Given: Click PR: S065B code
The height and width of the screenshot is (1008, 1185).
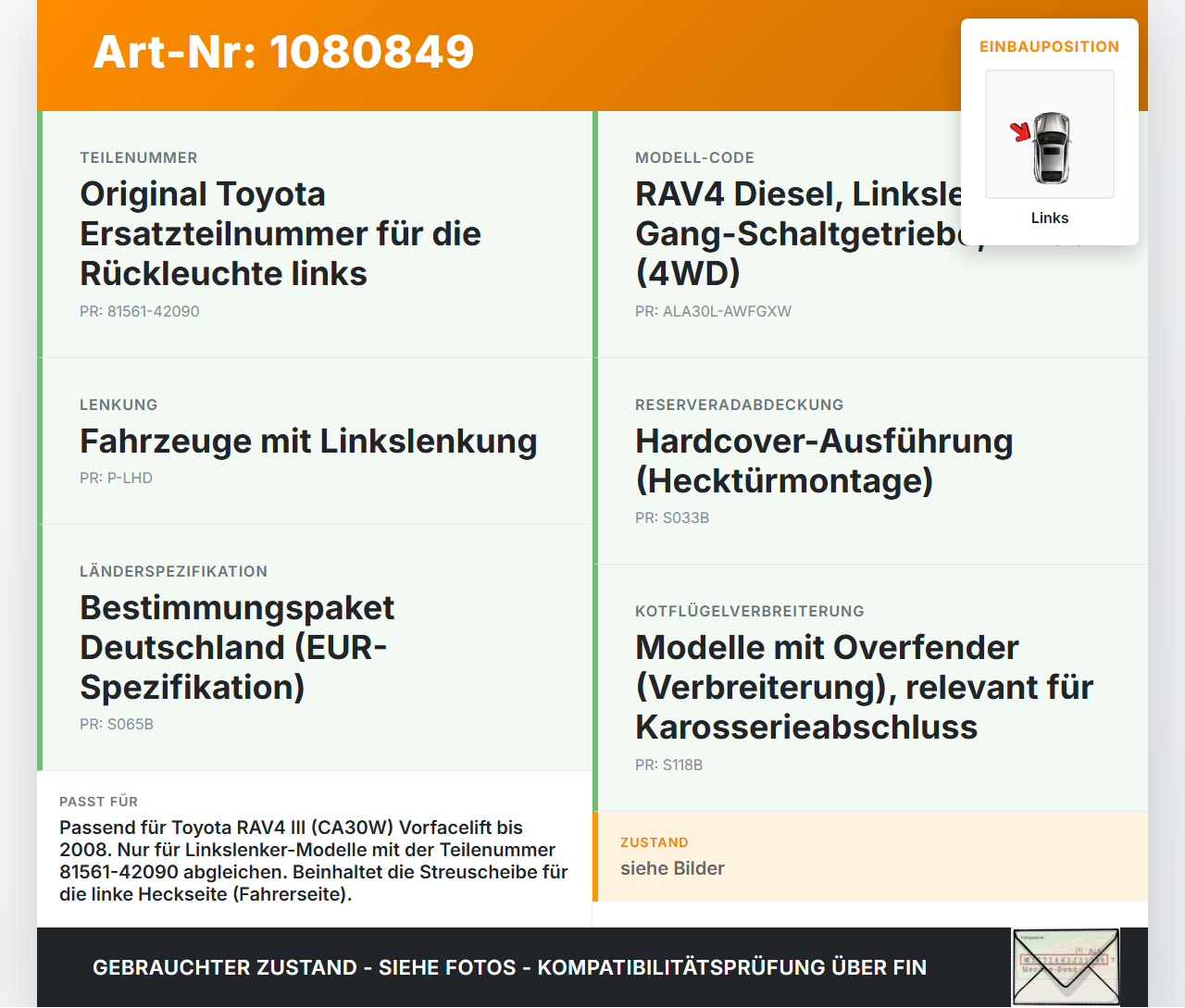Looking at the screenshot, I should (117, 724).
